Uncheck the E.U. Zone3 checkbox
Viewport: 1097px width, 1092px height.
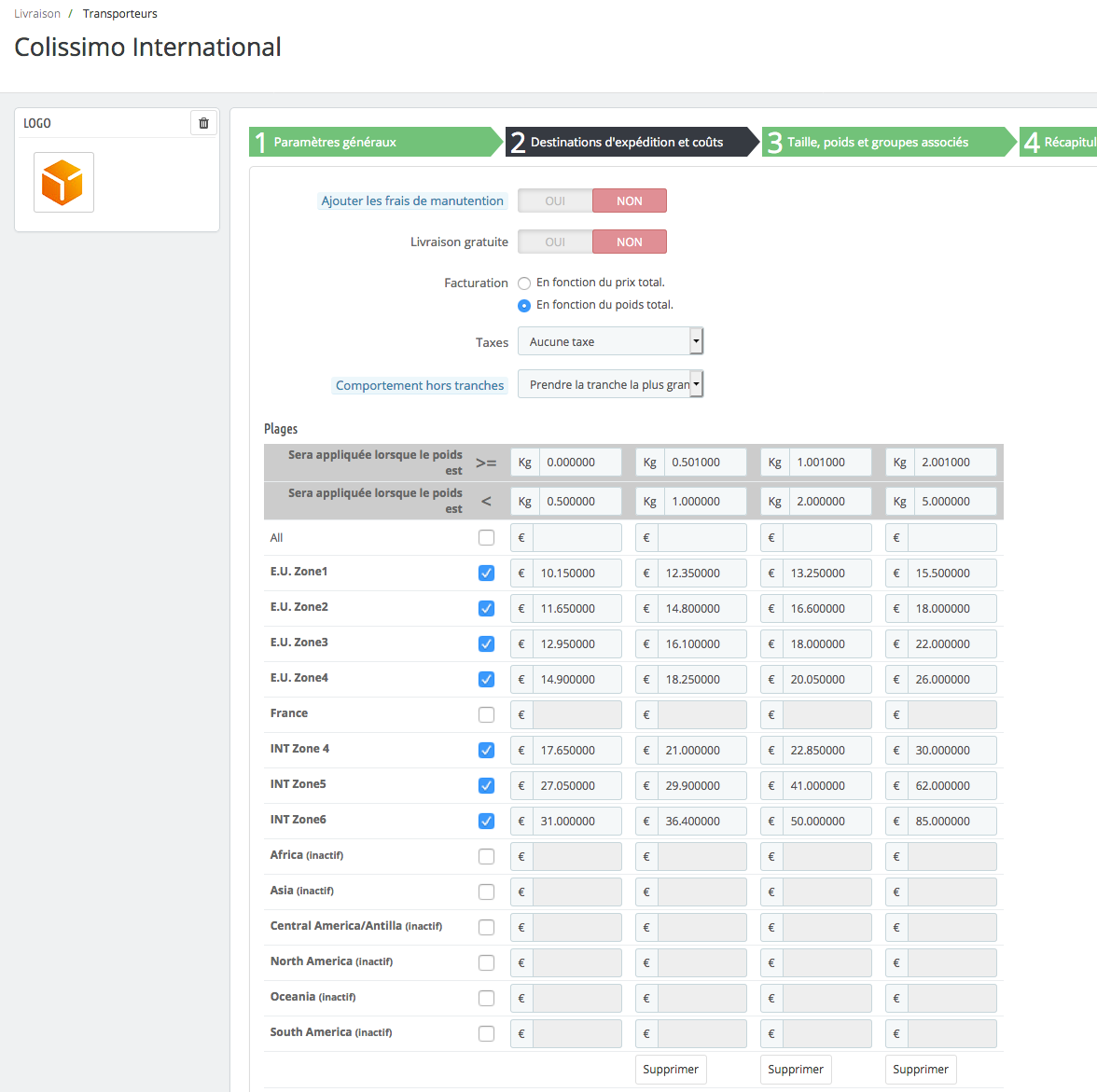click(486, 644)
